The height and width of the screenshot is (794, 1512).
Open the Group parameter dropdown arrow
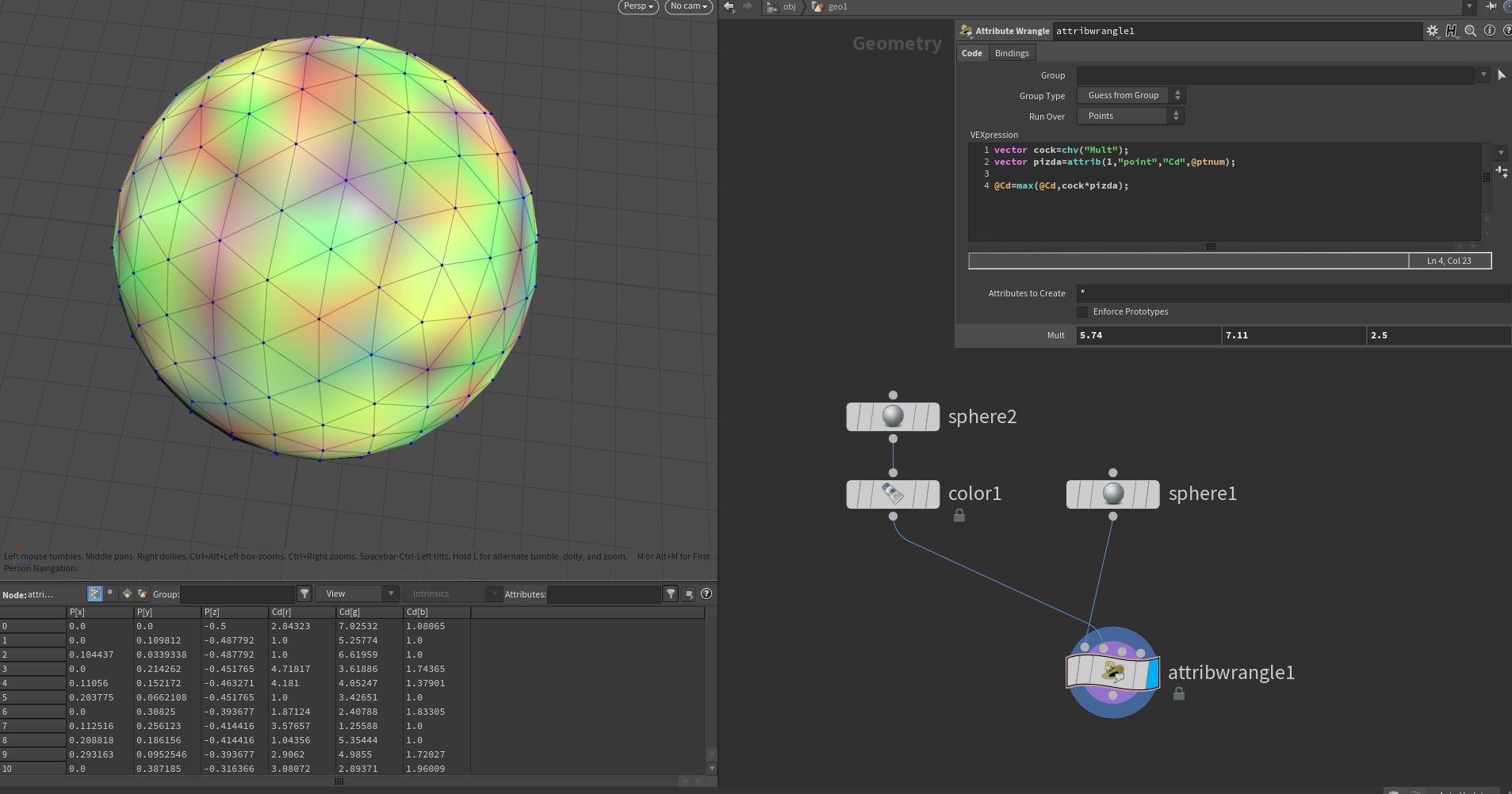click(1483, 75)
